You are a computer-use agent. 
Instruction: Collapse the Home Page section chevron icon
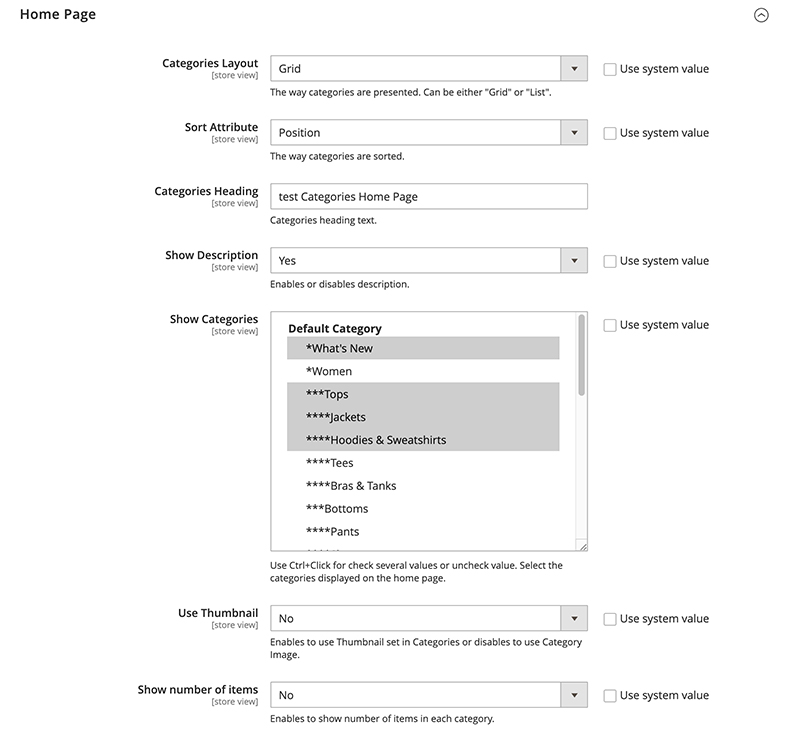[x=761, y=16]
